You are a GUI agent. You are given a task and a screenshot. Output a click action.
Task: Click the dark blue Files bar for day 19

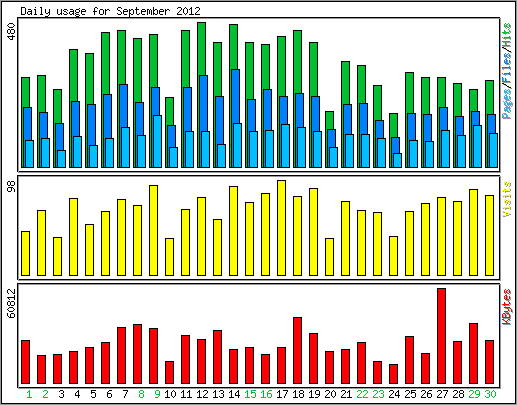coord(315,114)
